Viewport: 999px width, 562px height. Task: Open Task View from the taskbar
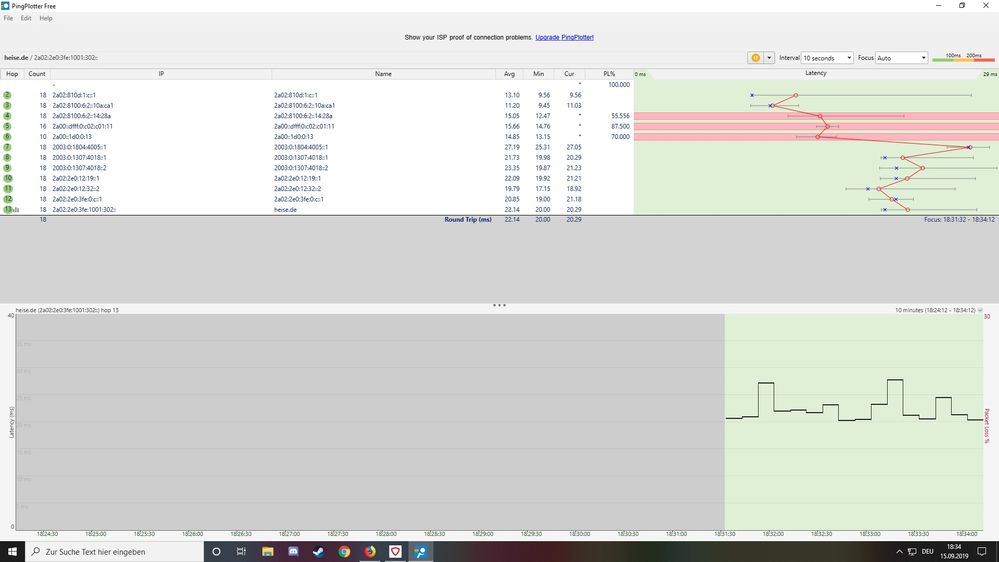[x=241, y=552]
